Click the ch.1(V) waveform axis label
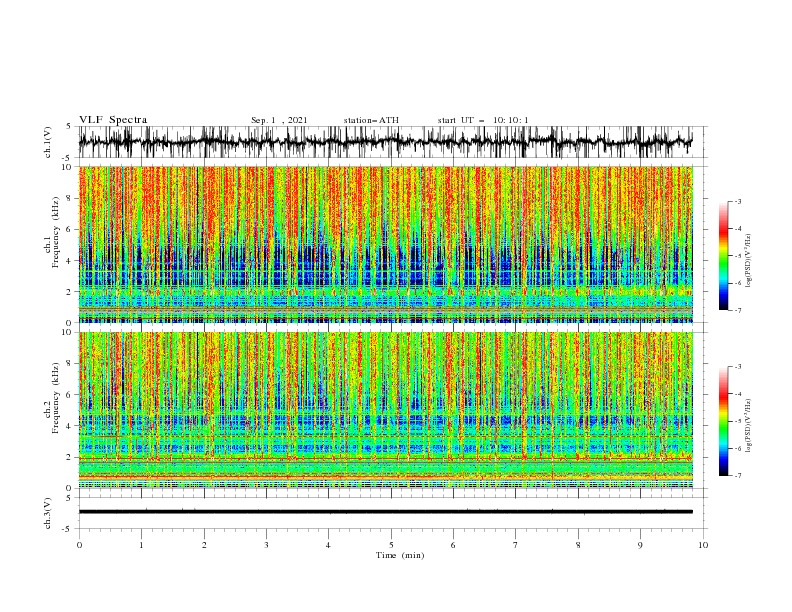The width and height of the screenshot is (792, 612). click(48, 142)
